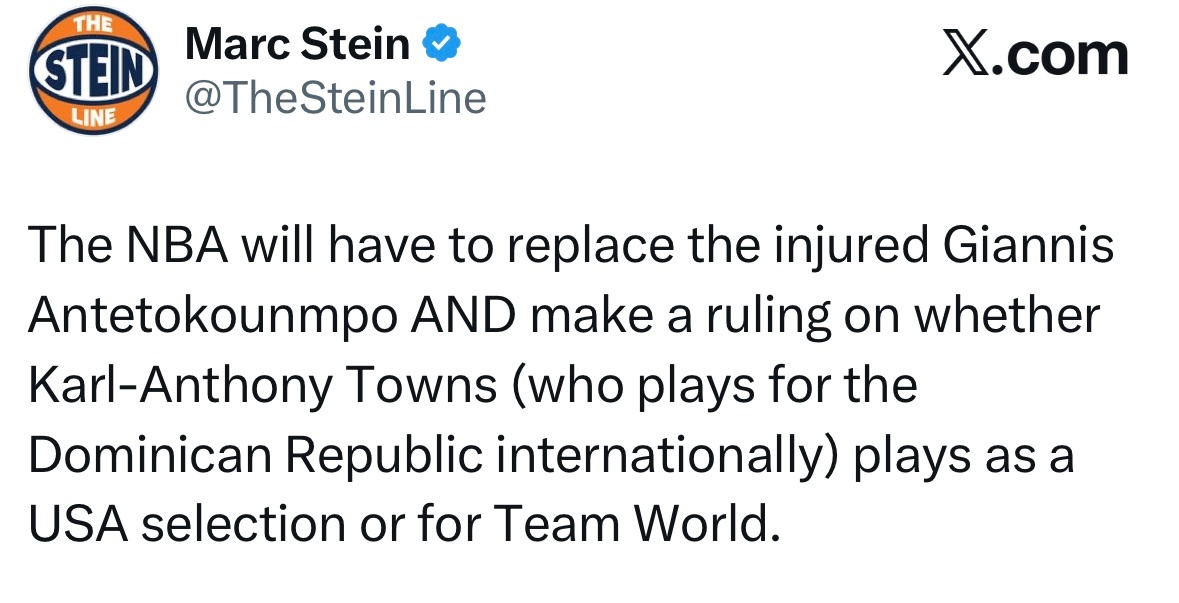
Task: Click the LINE text at the avatar bottom
Action: [95, 117]
